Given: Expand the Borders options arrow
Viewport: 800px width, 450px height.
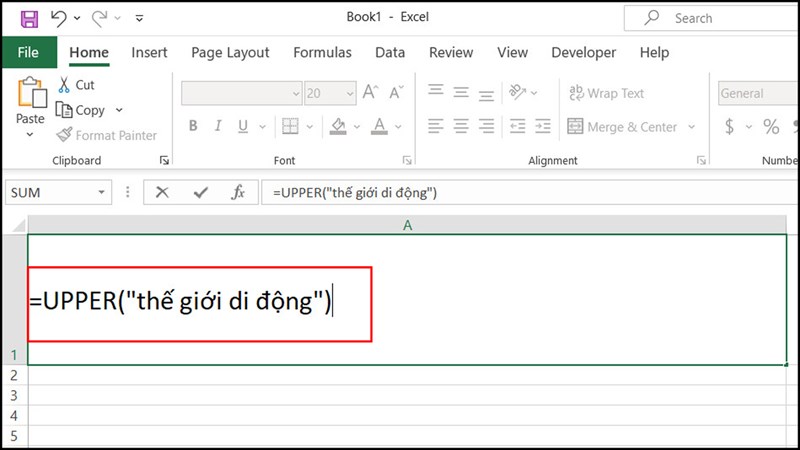Looking at the screenshot, I should [x=309, y=127].
